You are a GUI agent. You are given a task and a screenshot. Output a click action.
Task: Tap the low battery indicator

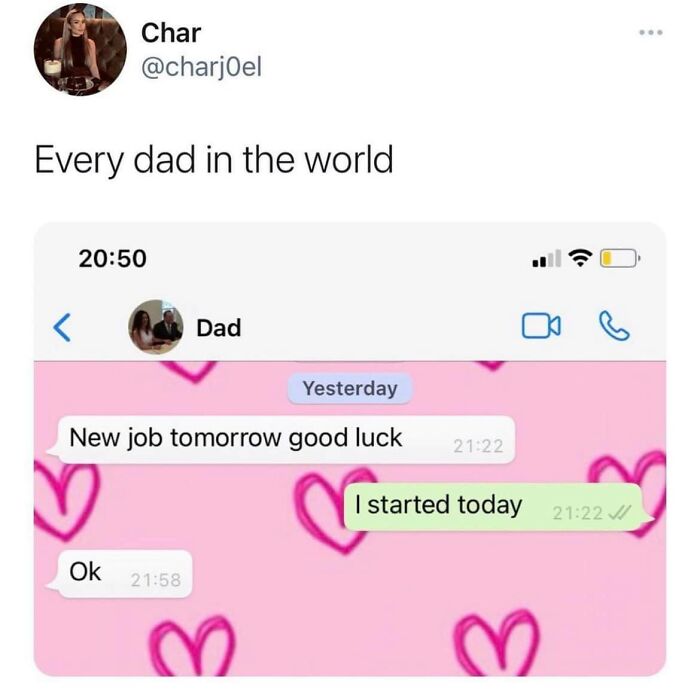click(x=619, y=258)
